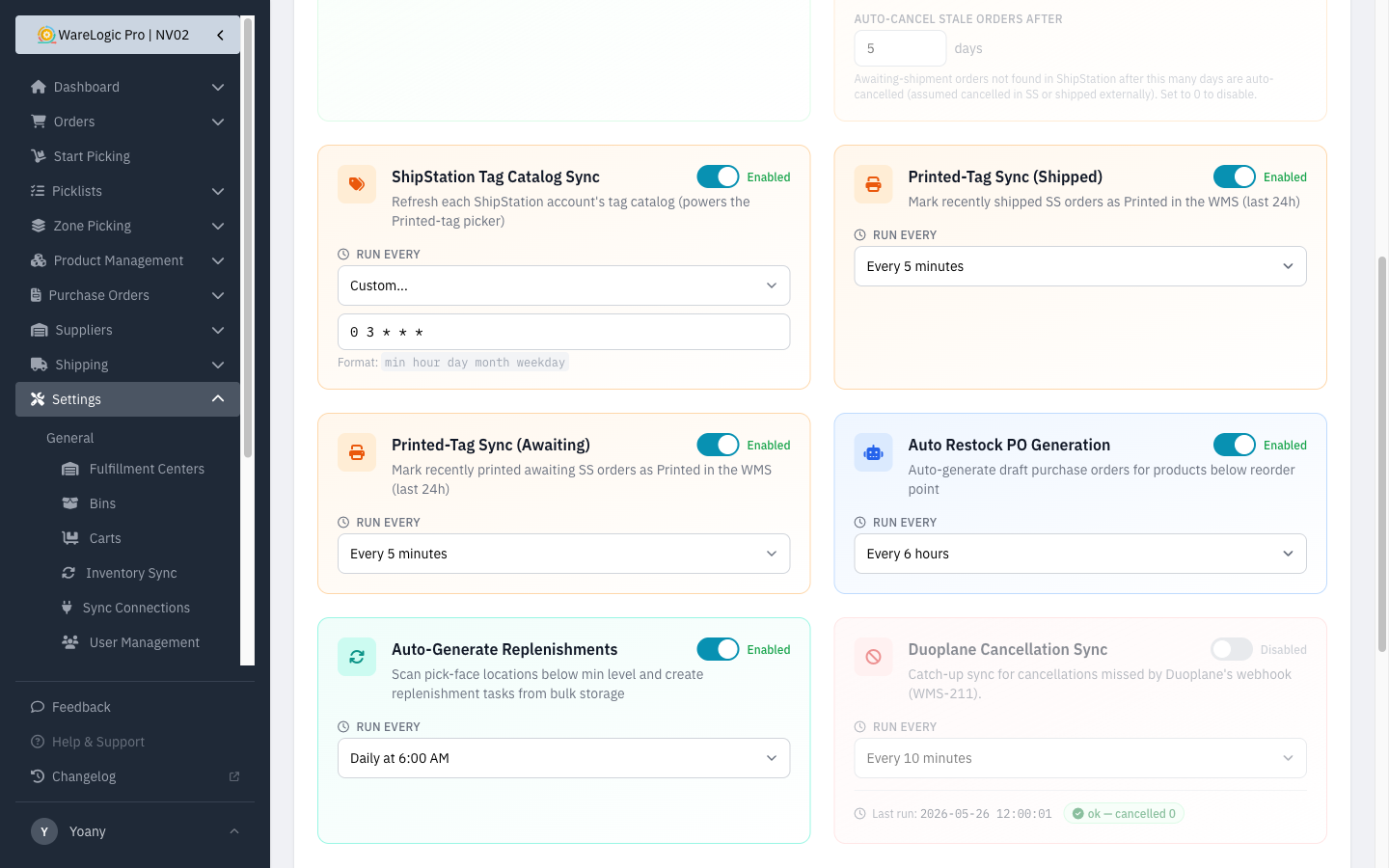
Task: Open the Every 6 hours dropdown
Action: 1080,554
